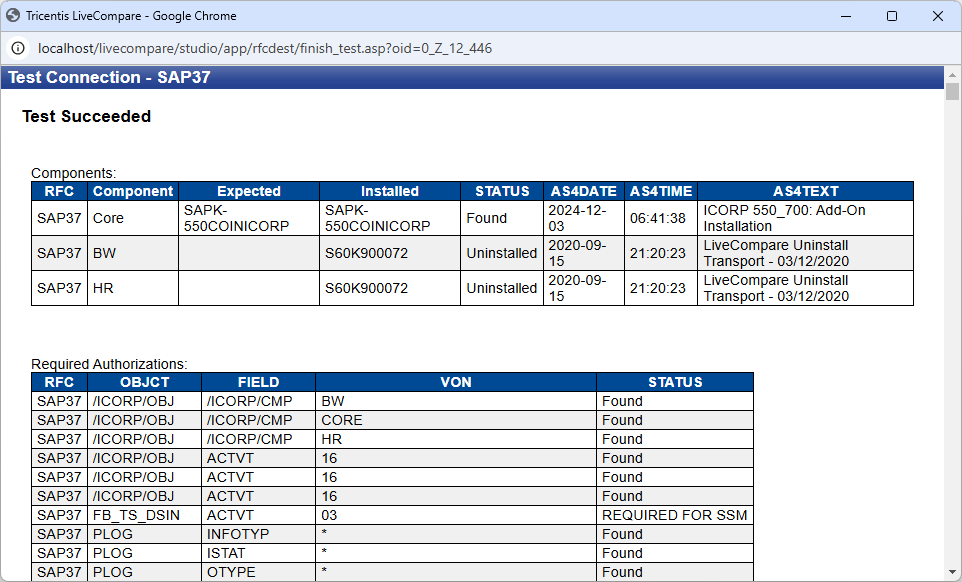Click the 'HR' component cell
The width and height of the screenshot is (962, 582).
pos(133,288)
